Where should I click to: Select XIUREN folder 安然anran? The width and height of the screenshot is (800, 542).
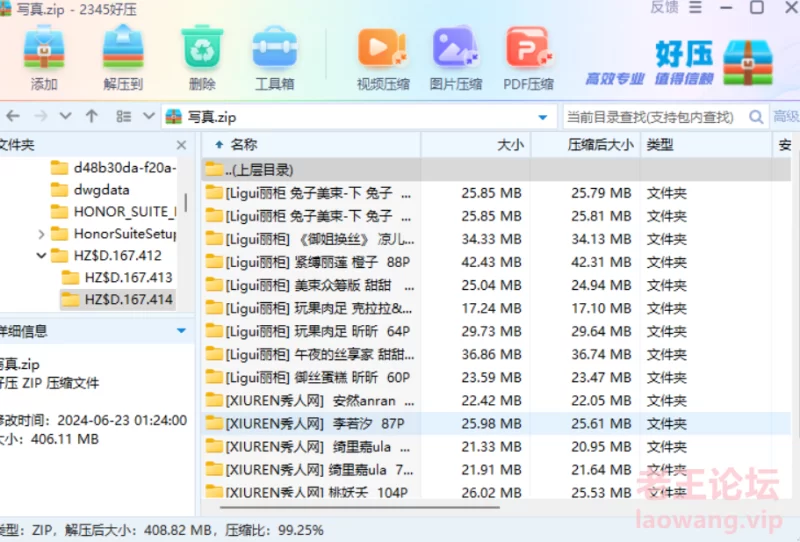pyautogui.click(x=496, y=401)
